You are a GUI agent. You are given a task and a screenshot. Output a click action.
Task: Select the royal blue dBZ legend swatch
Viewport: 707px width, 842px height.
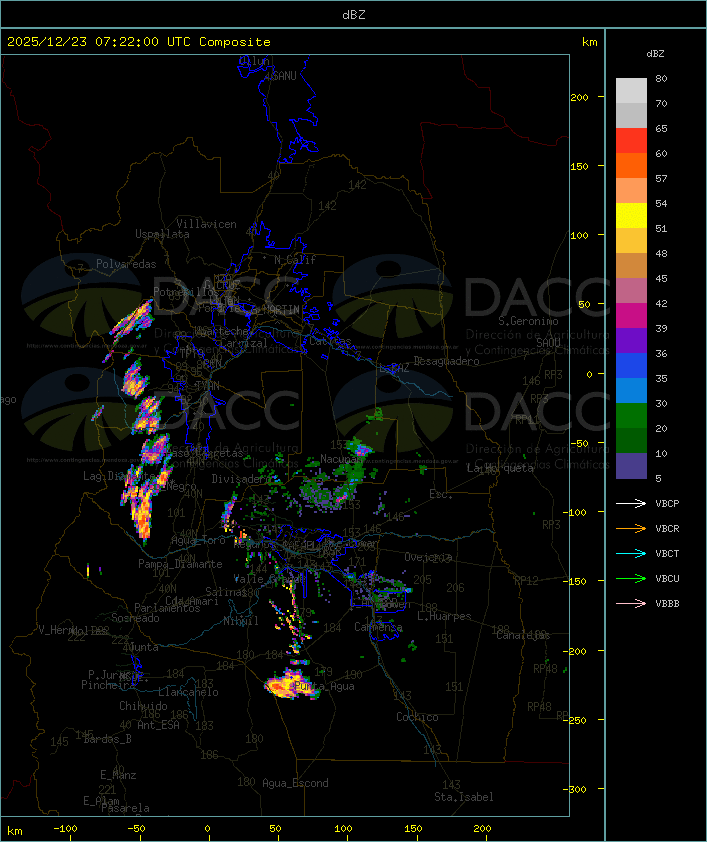coord(631,366)
